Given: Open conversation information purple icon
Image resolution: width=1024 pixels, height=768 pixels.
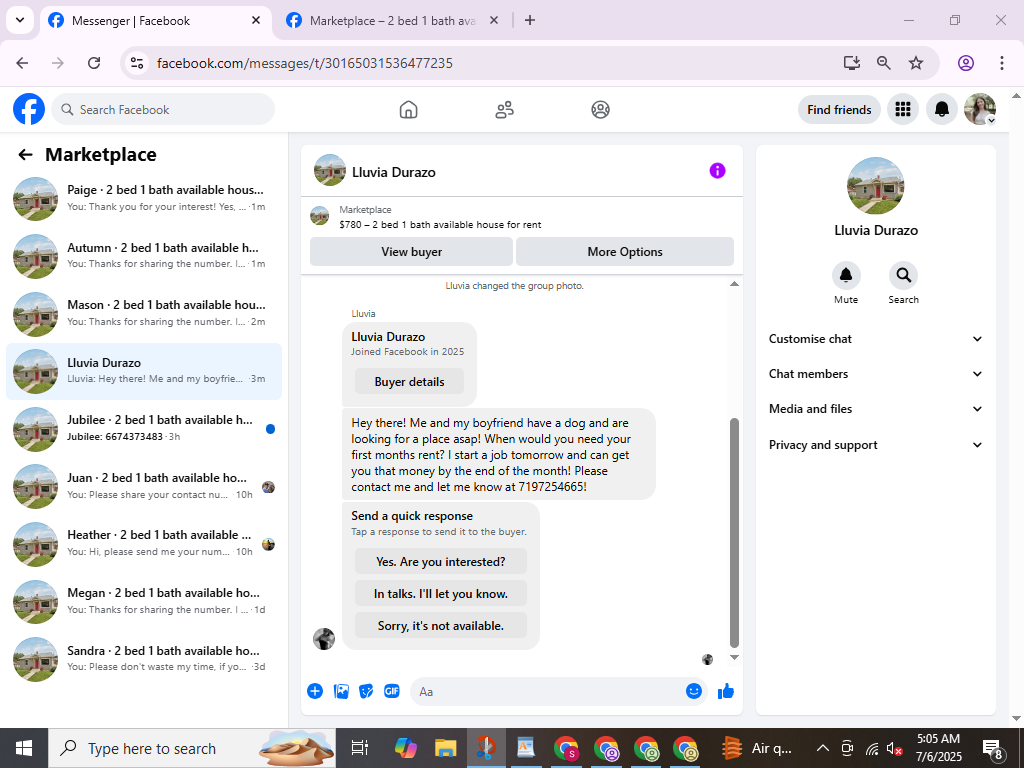Looking at the screenshot, I should pos(717,170).
